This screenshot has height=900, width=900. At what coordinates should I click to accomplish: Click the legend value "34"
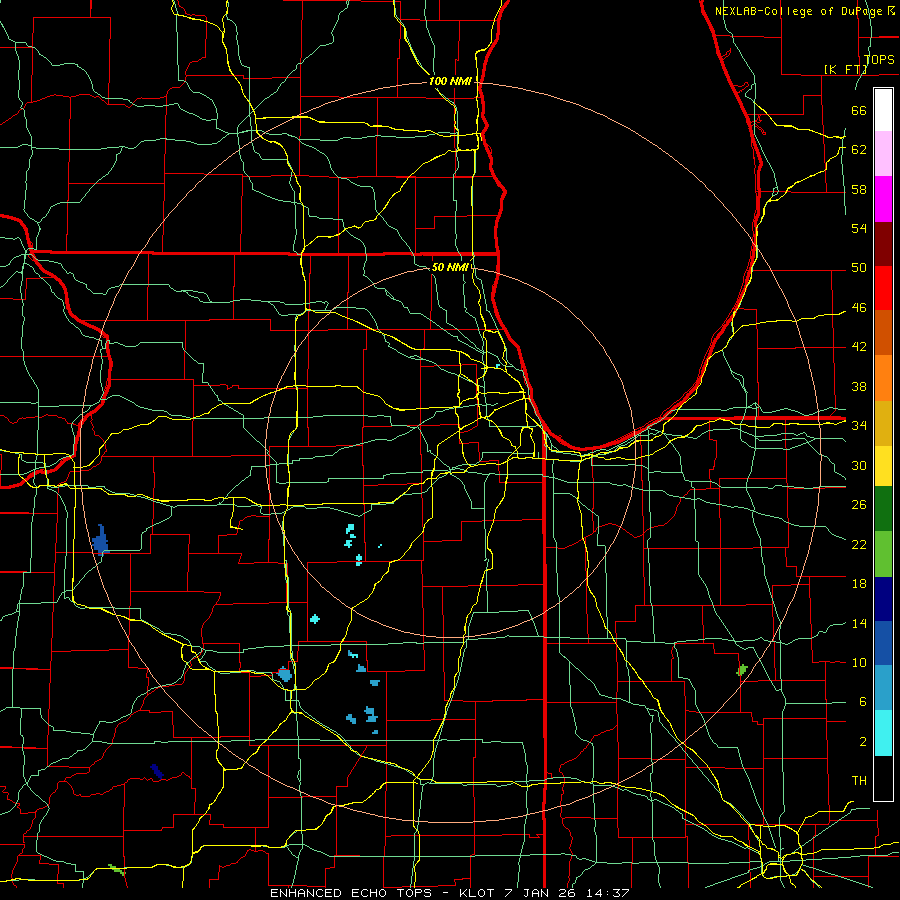point(859,426)
